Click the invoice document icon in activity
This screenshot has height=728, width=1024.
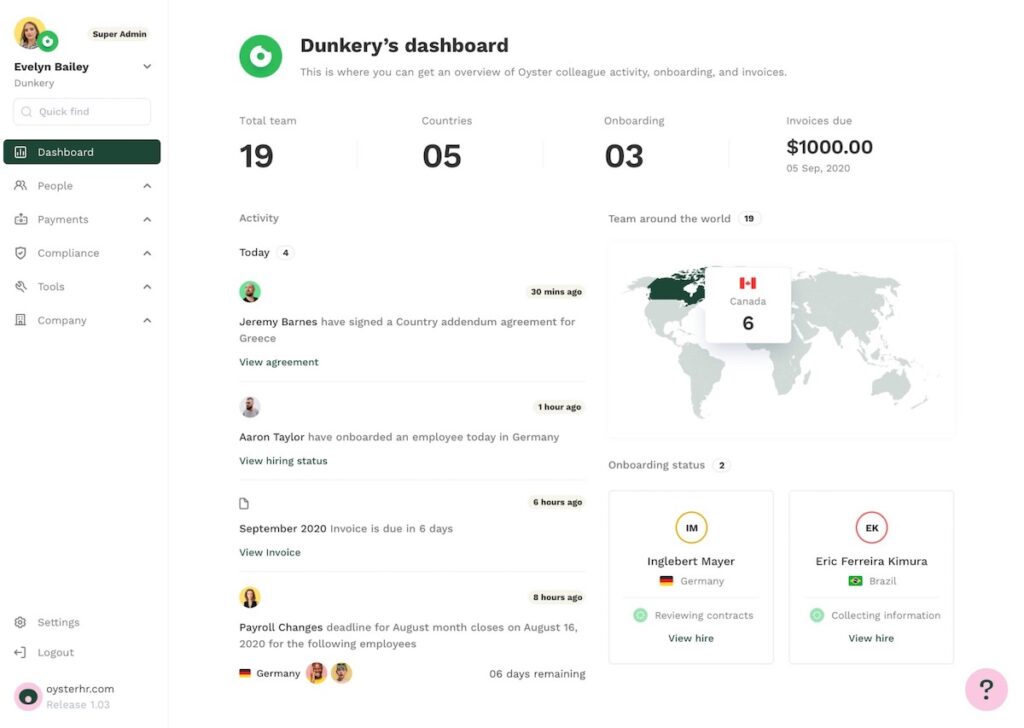[x=244, y=503]
